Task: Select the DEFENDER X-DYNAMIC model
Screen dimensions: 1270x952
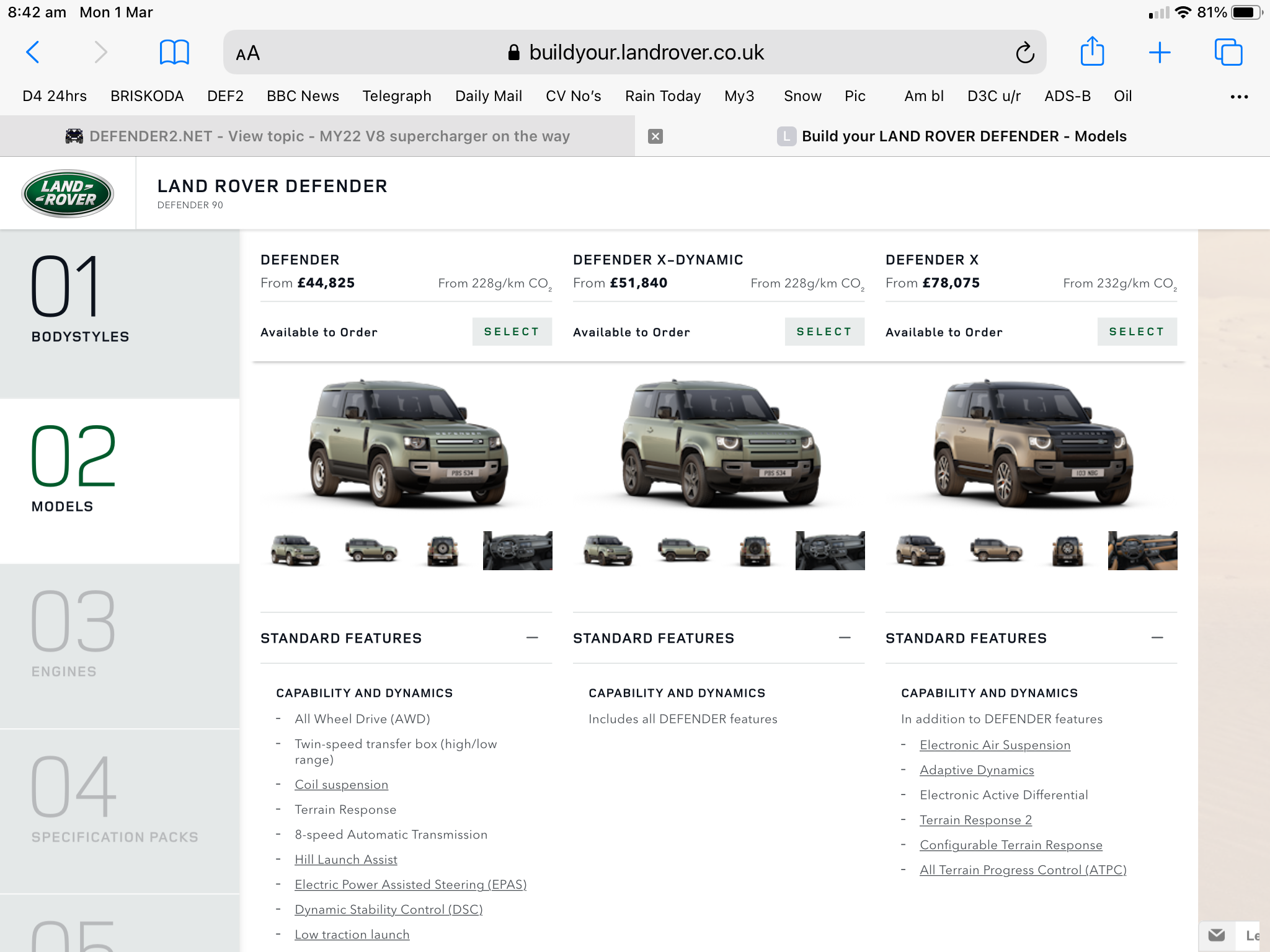Action: 824,332
